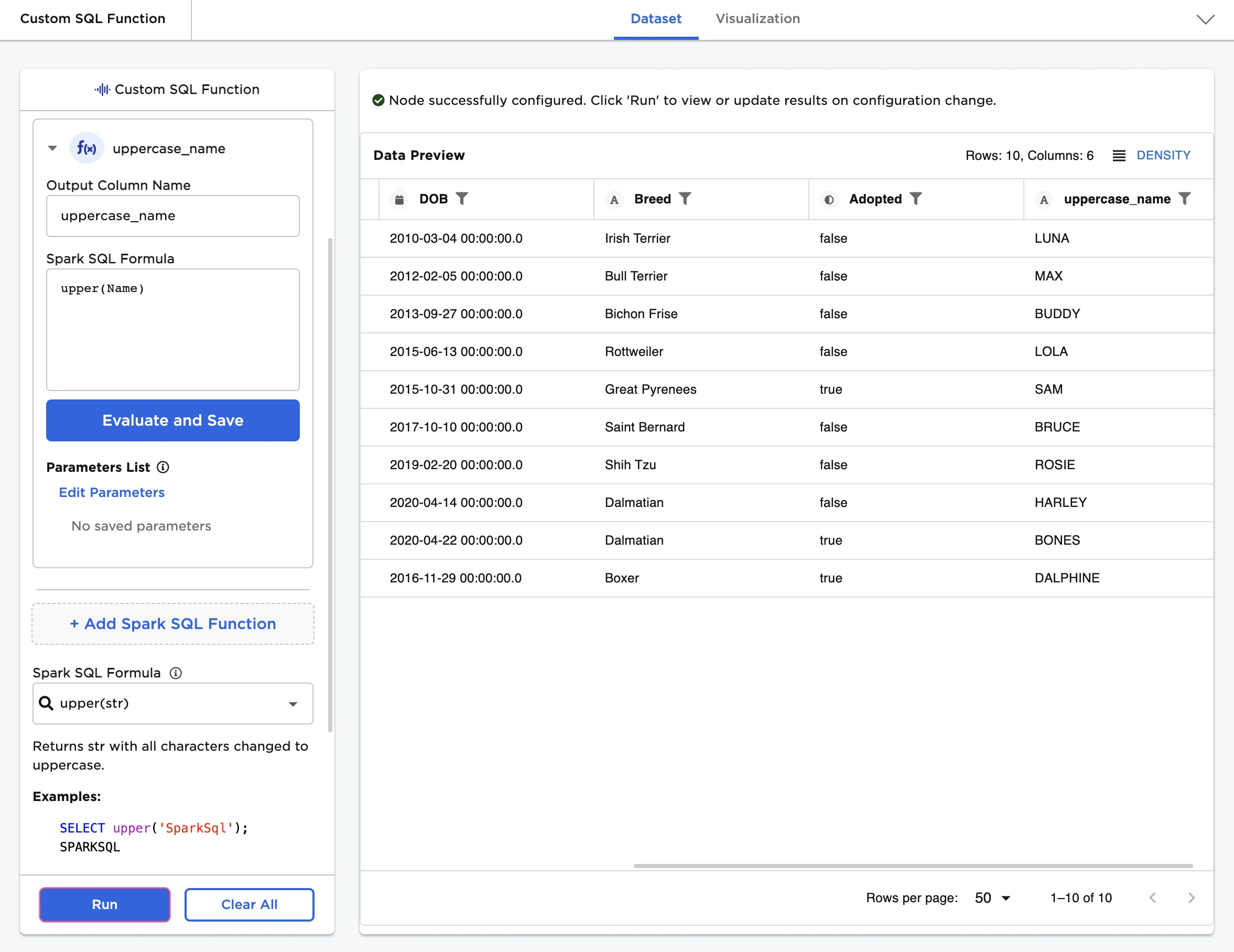Click the DENSITY button
Screen dimensions: 1234x952
[x=1163, y=155]
